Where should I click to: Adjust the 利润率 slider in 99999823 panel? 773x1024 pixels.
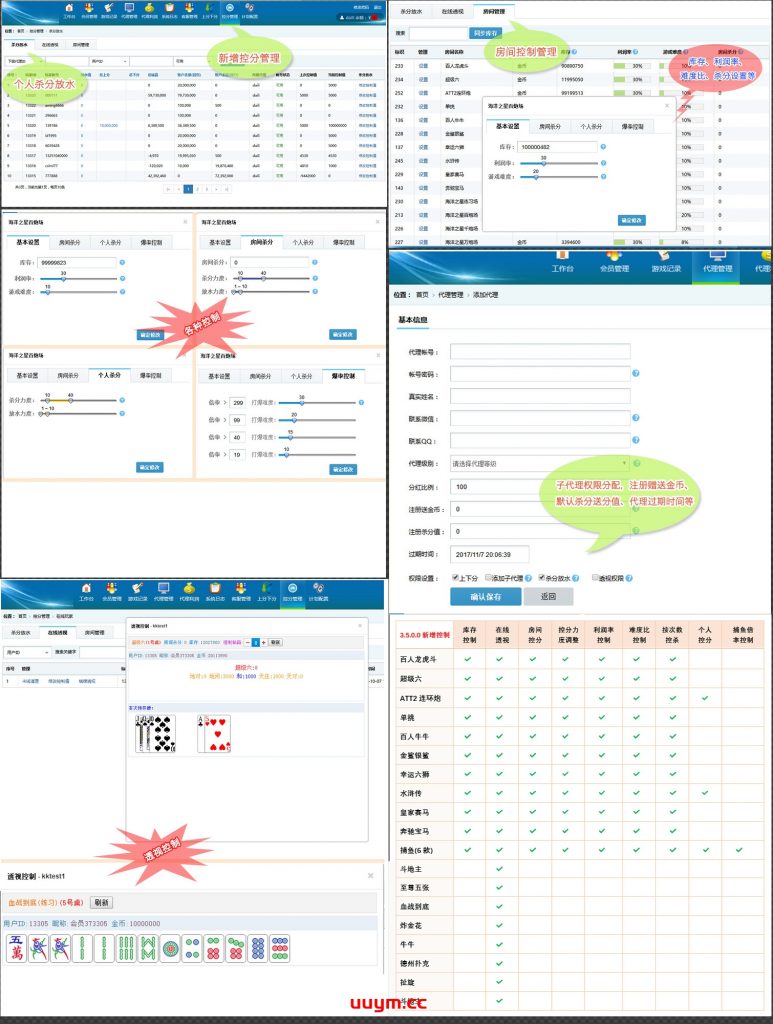(64, 279)
